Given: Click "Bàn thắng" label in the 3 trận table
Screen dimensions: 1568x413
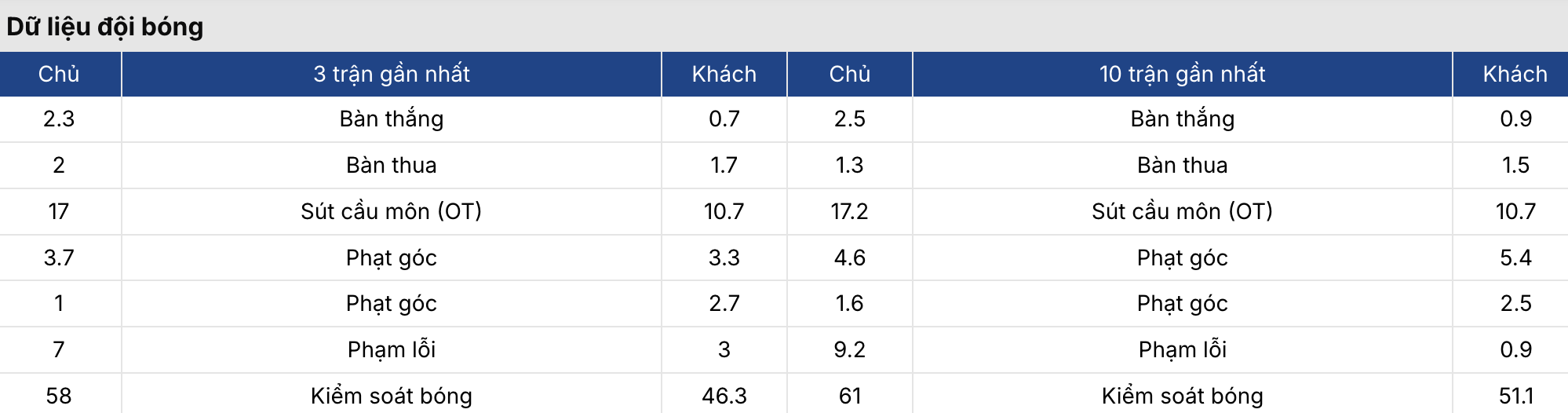Looking at the screenshot, I should 392,119.
